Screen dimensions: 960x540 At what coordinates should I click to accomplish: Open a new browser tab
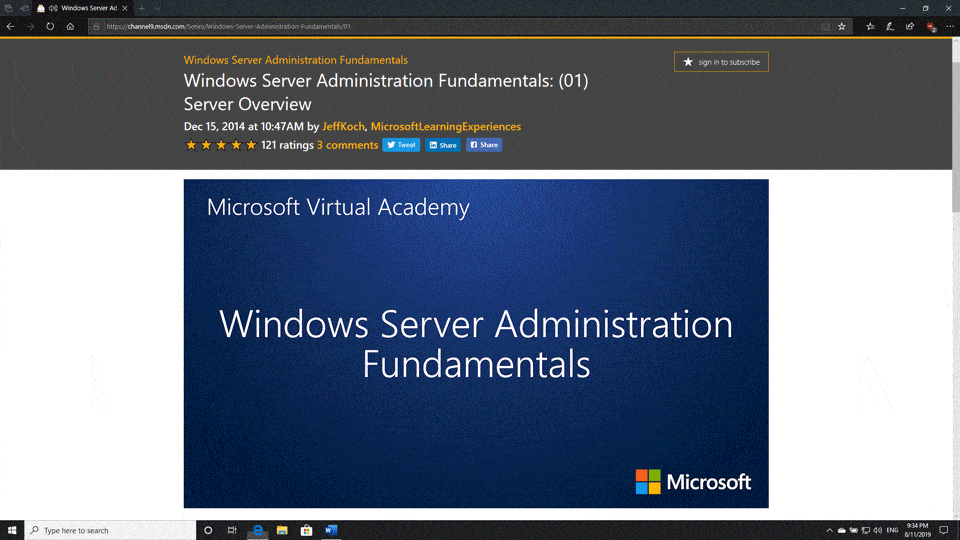click(142, 8)
